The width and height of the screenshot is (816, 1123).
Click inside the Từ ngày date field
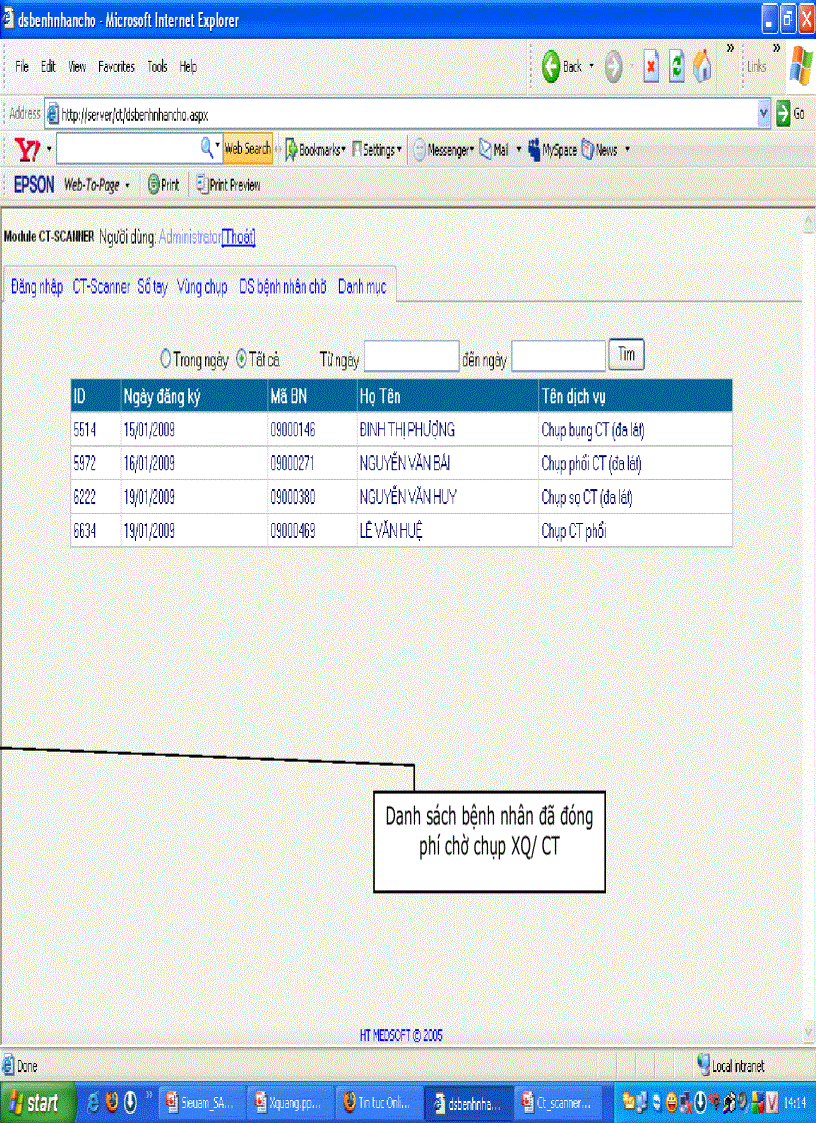(411, 355)
